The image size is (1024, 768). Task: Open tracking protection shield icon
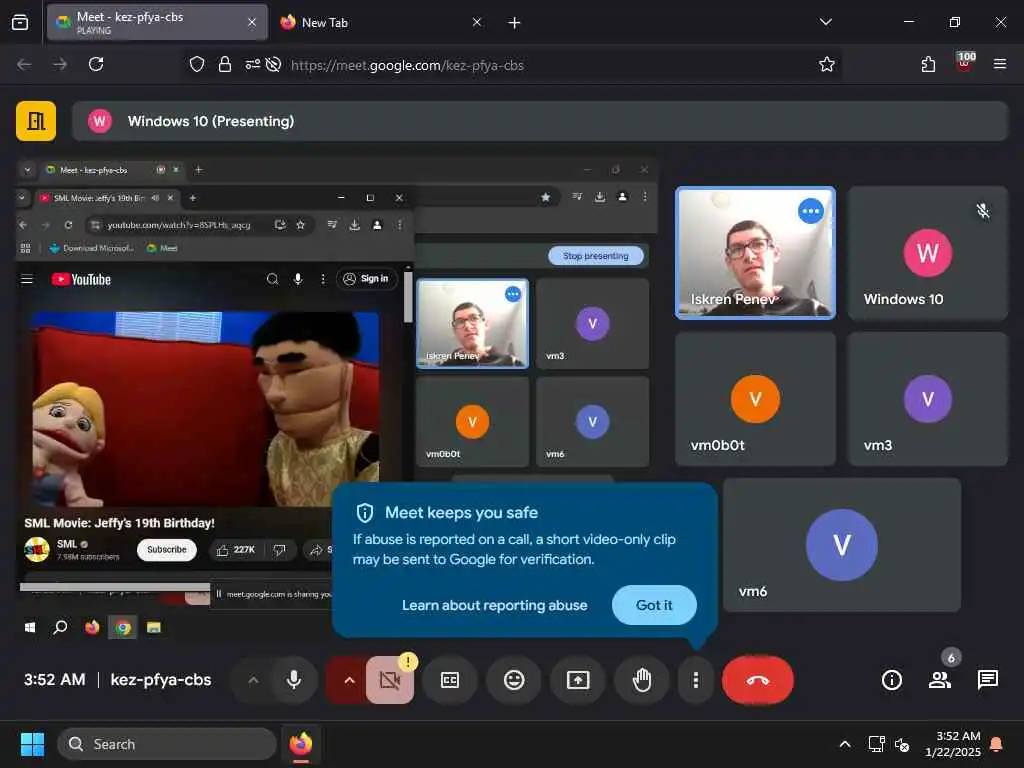click(x=197, y=64)
